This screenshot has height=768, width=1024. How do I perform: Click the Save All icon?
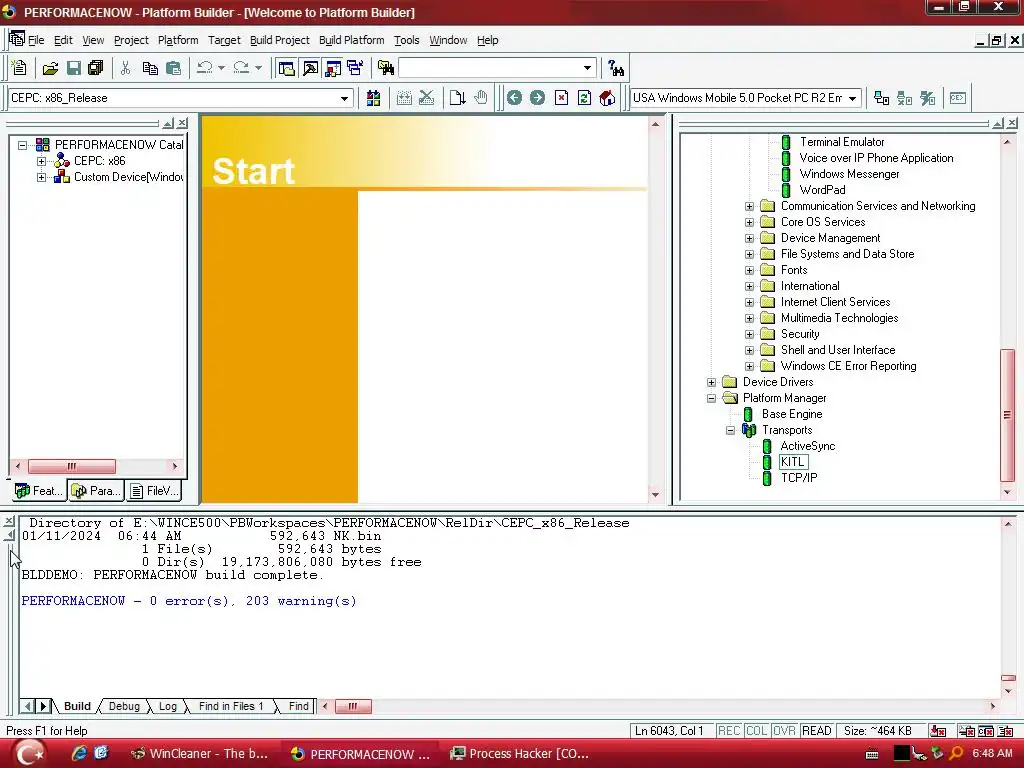96,68
